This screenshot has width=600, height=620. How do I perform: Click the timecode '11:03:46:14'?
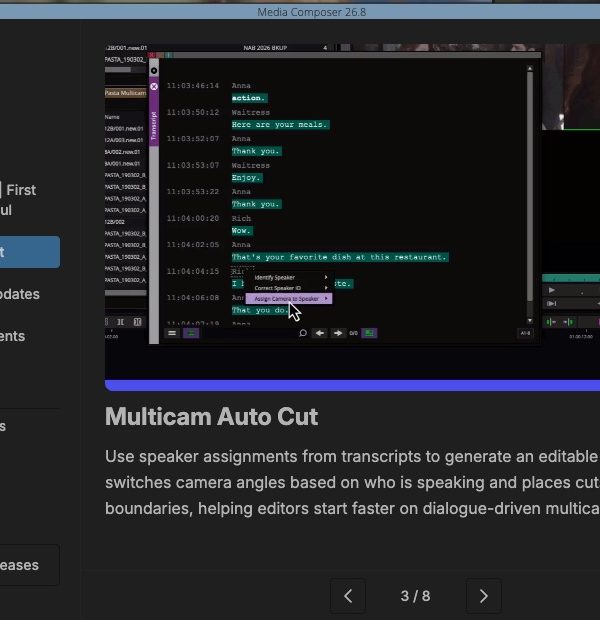pyautogui.click(x=193, y=85)
